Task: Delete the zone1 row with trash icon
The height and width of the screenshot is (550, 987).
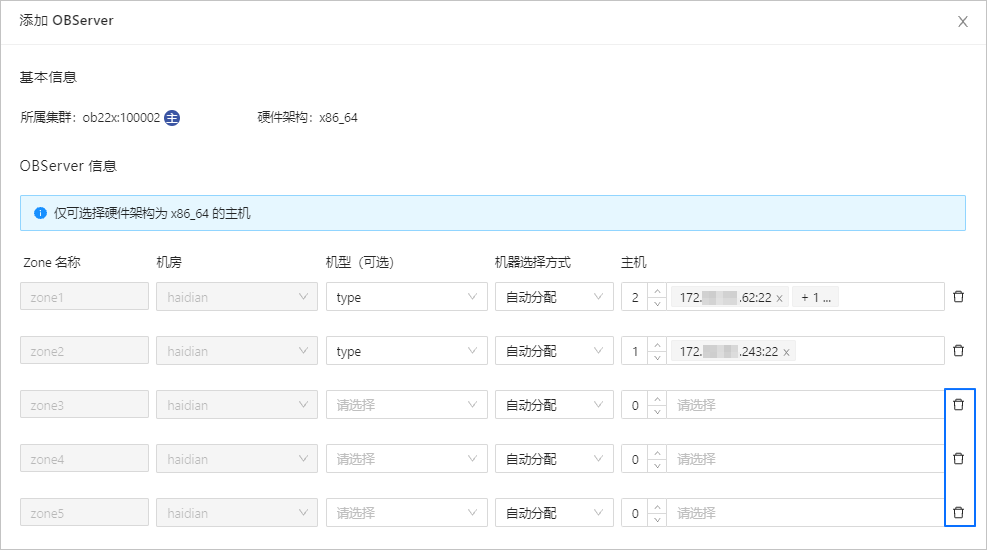Action: [958, 296]
